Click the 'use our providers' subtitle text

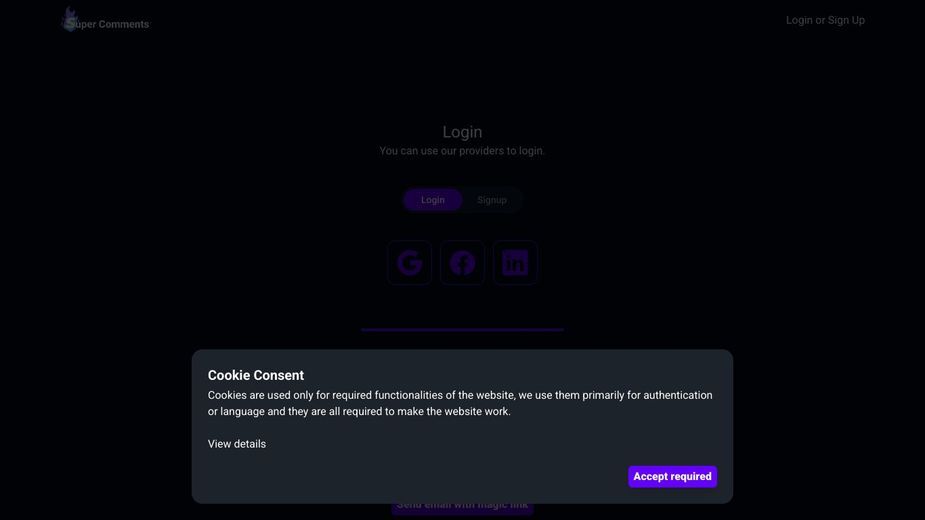point(462,151)
